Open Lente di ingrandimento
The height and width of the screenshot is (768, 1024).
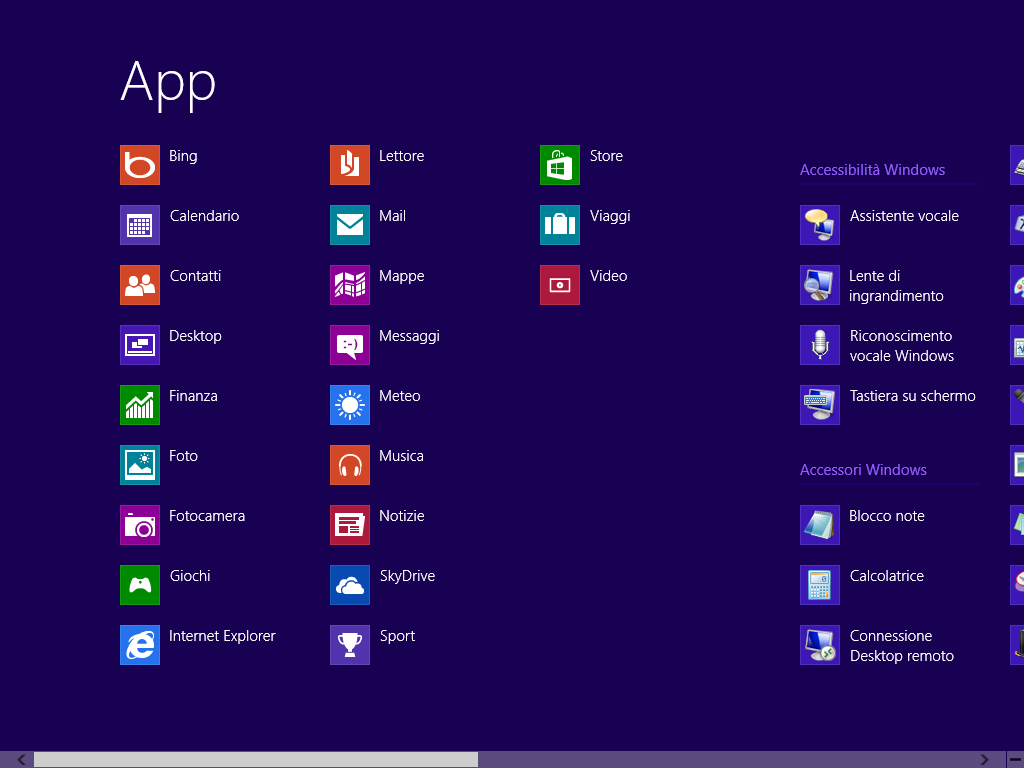pos(820,285)
